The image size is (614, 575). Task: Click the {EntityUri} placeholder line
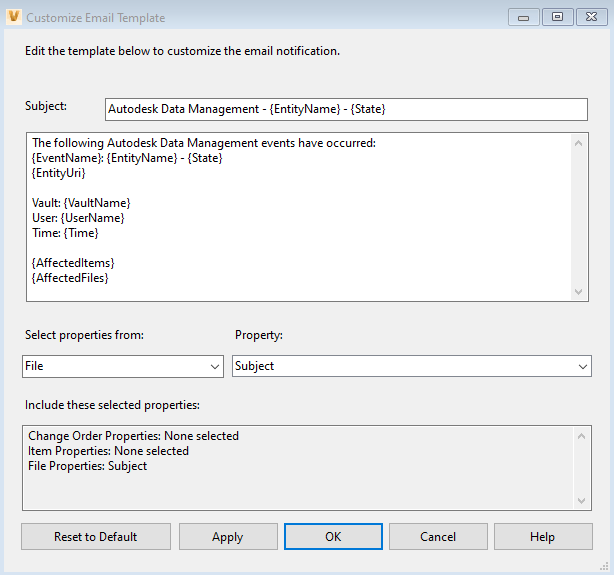tap(58, 173)
